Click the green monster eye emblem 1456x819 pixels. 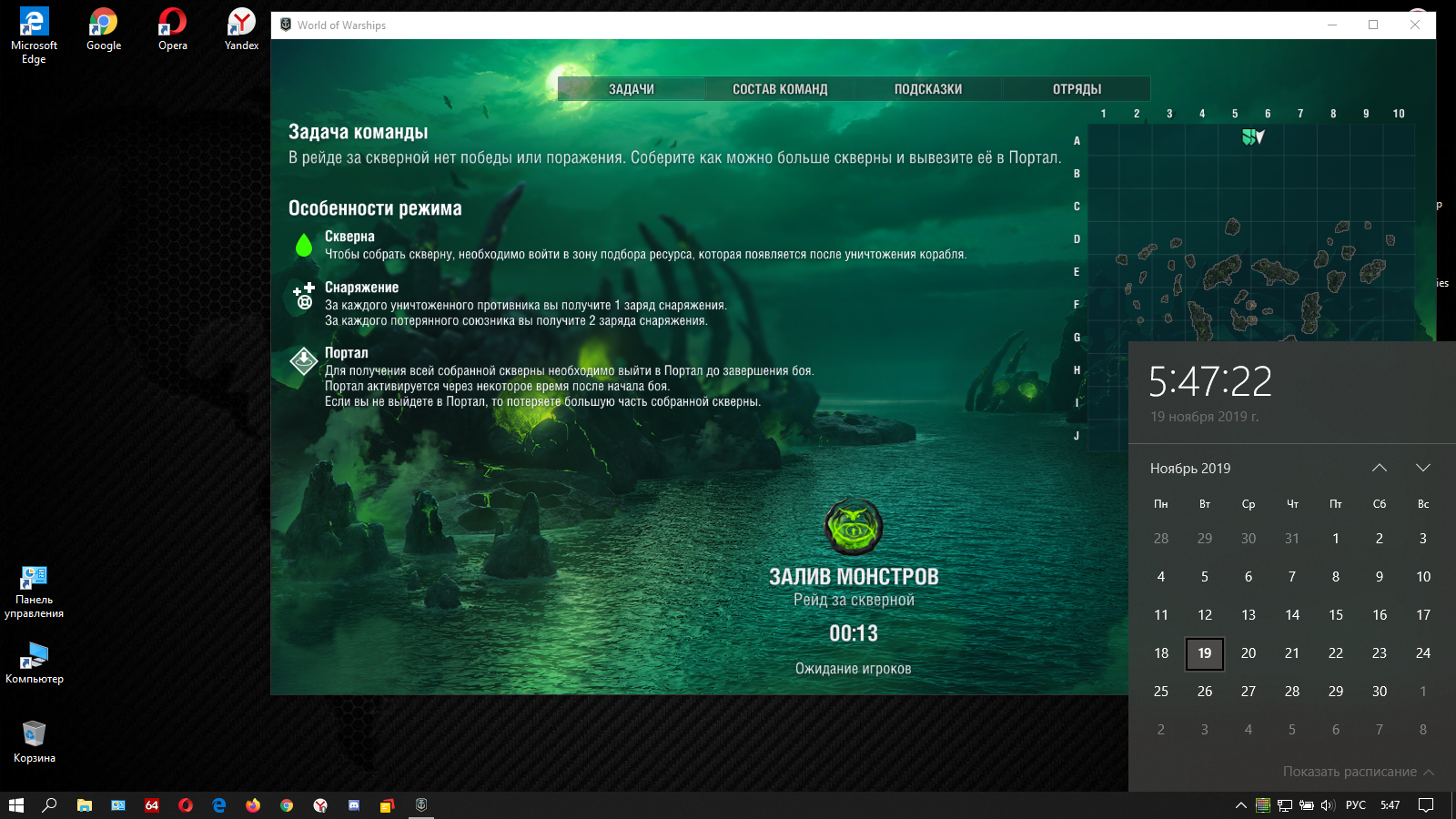pos(854,527)
